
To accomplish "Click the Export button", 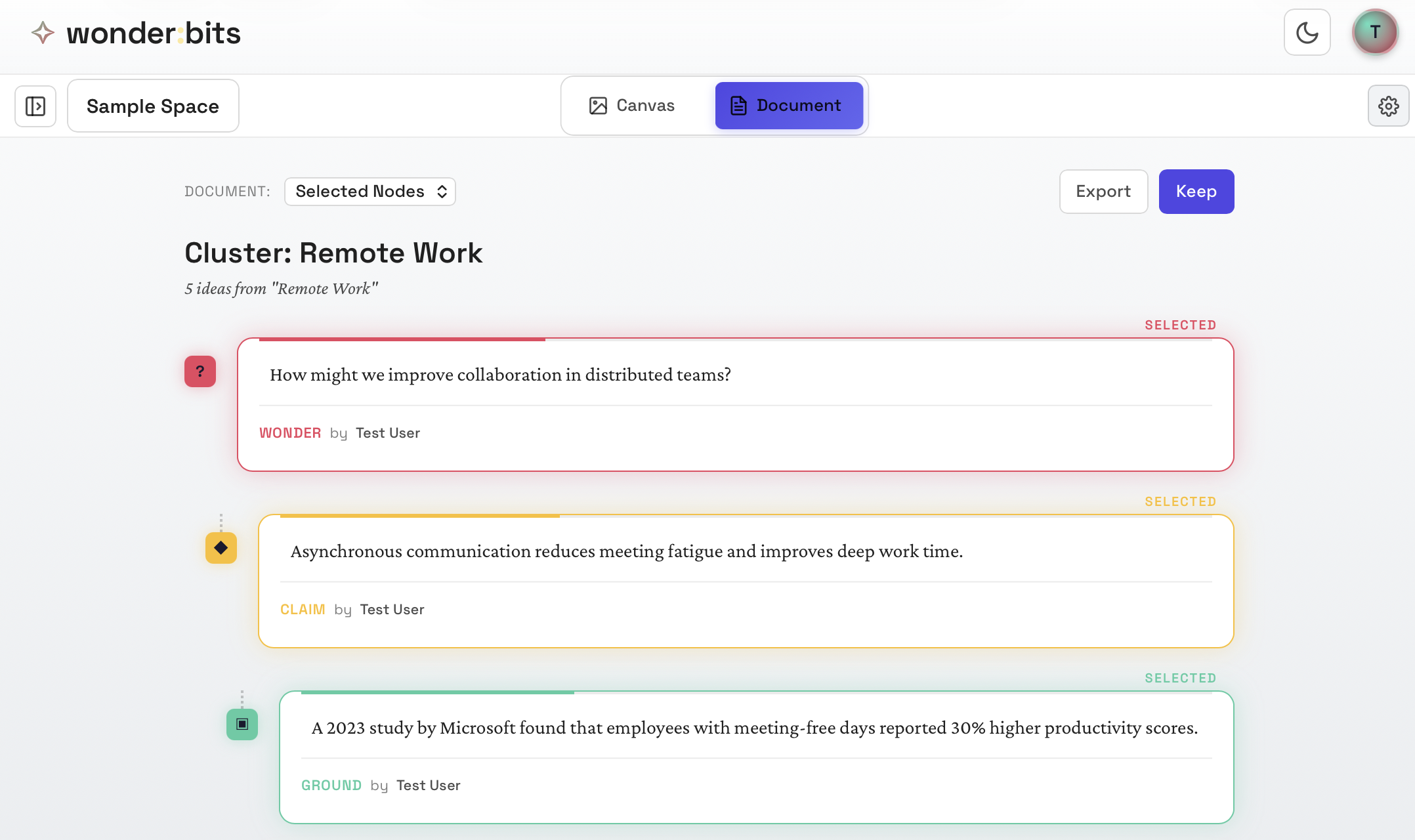I will click(x=1103, y=192).
